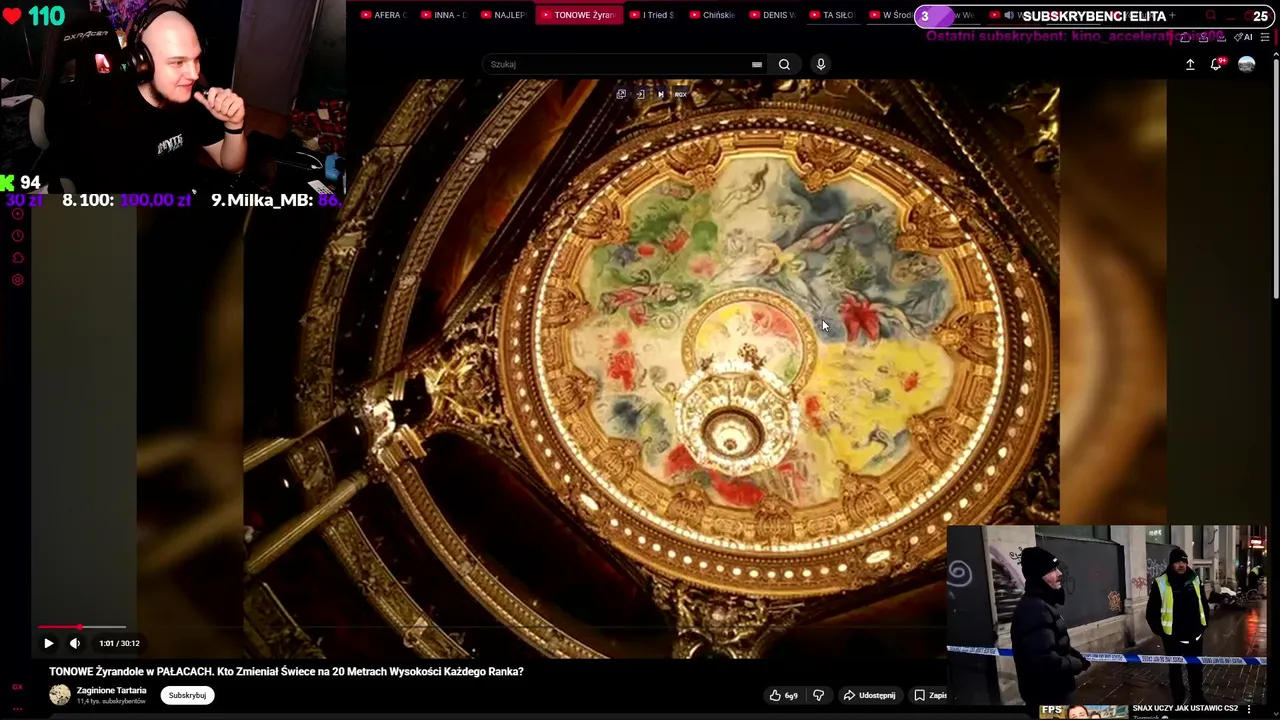The width and height of the screenshot is (1280, 720).
Task: Switch to the NAJLEP browser tab
Action: click(x=504, y=15)
